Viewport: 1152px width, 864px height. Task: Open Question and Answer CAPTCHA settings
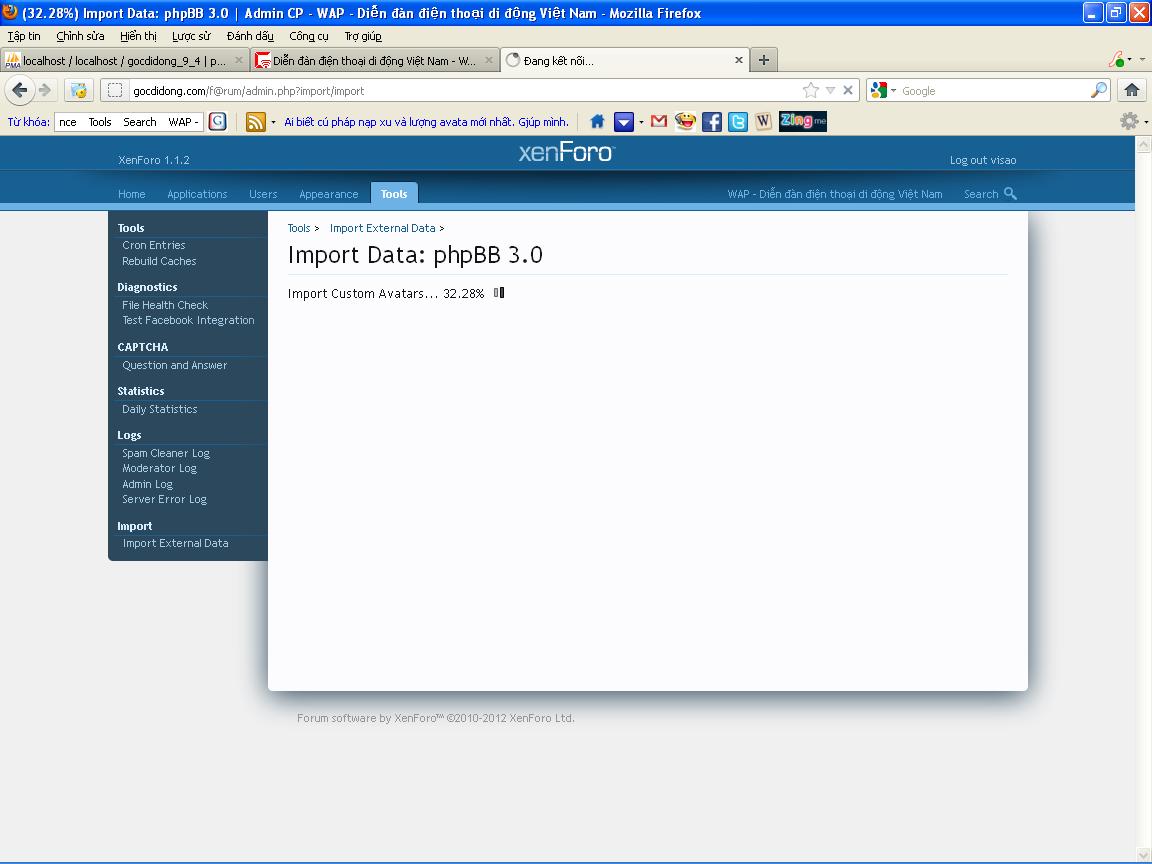click(174, 365)
